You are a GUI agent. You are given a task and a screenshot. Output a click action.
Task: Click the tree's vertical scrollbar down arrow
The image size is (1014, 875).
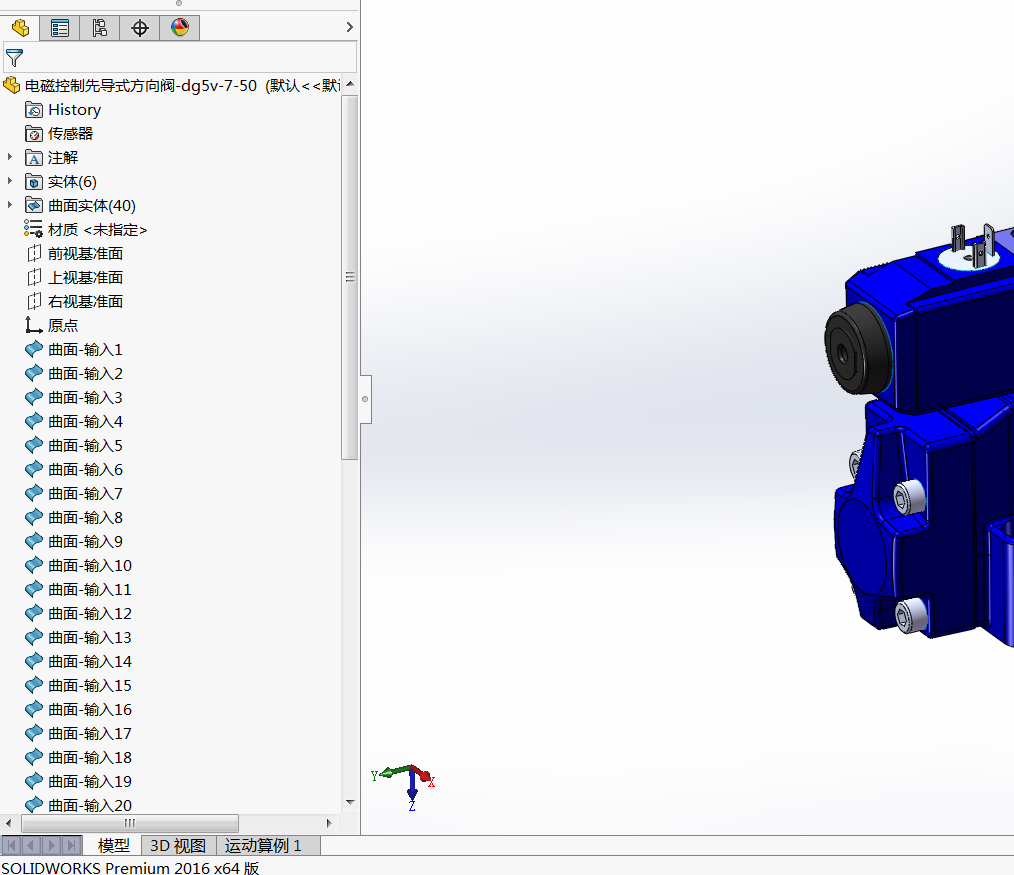(350, 802)
